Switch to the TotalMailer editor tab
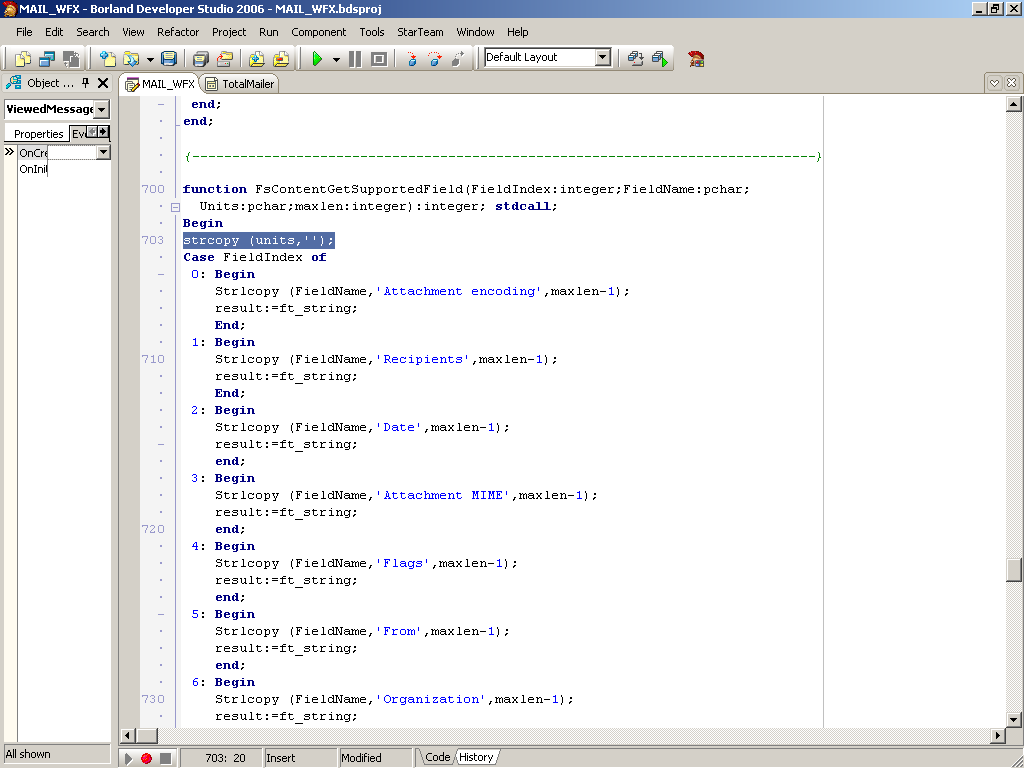Image resolution: width=1024 pixels, height=768 pixels. [x=240, y=84]
